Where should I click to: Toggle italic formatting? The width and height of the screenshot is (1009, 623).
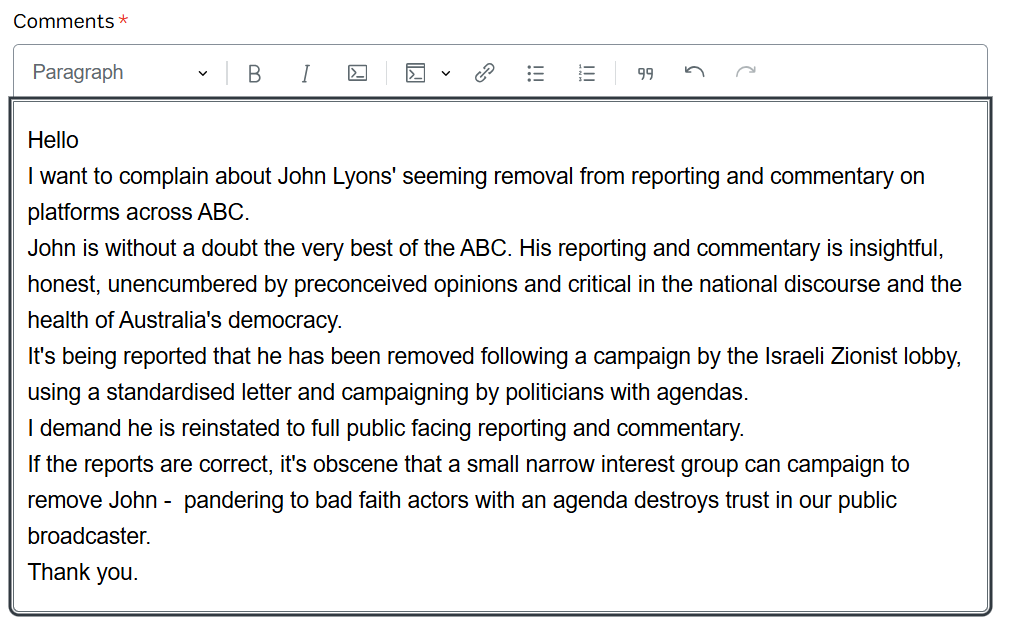(306, 73)
